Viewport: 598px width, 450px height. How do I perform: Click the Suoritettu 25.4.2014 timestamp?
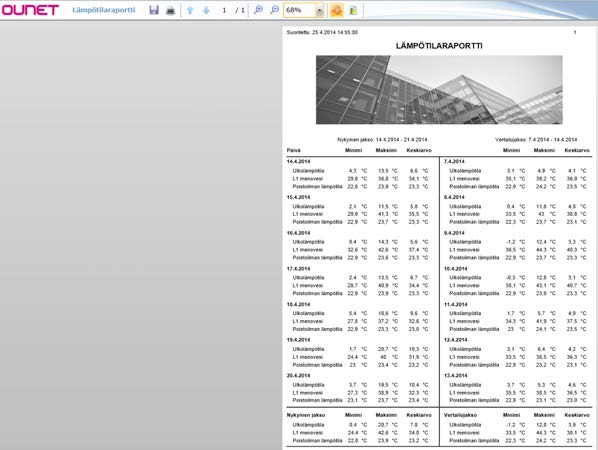click(x=322, y=32)
